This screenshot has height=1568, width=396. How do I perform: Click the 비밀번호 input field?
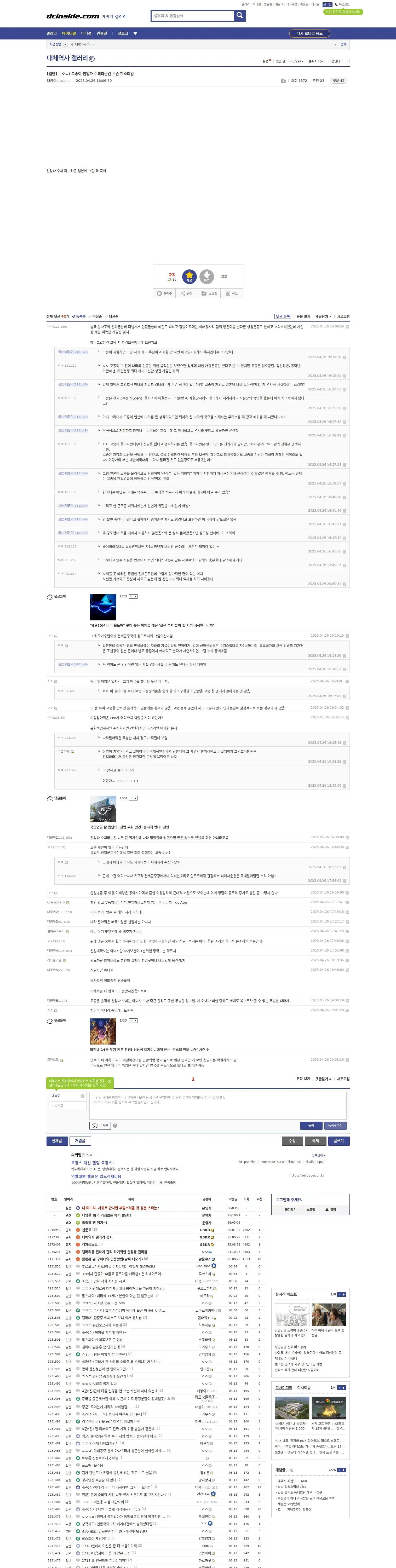[x=68, y=1105]
